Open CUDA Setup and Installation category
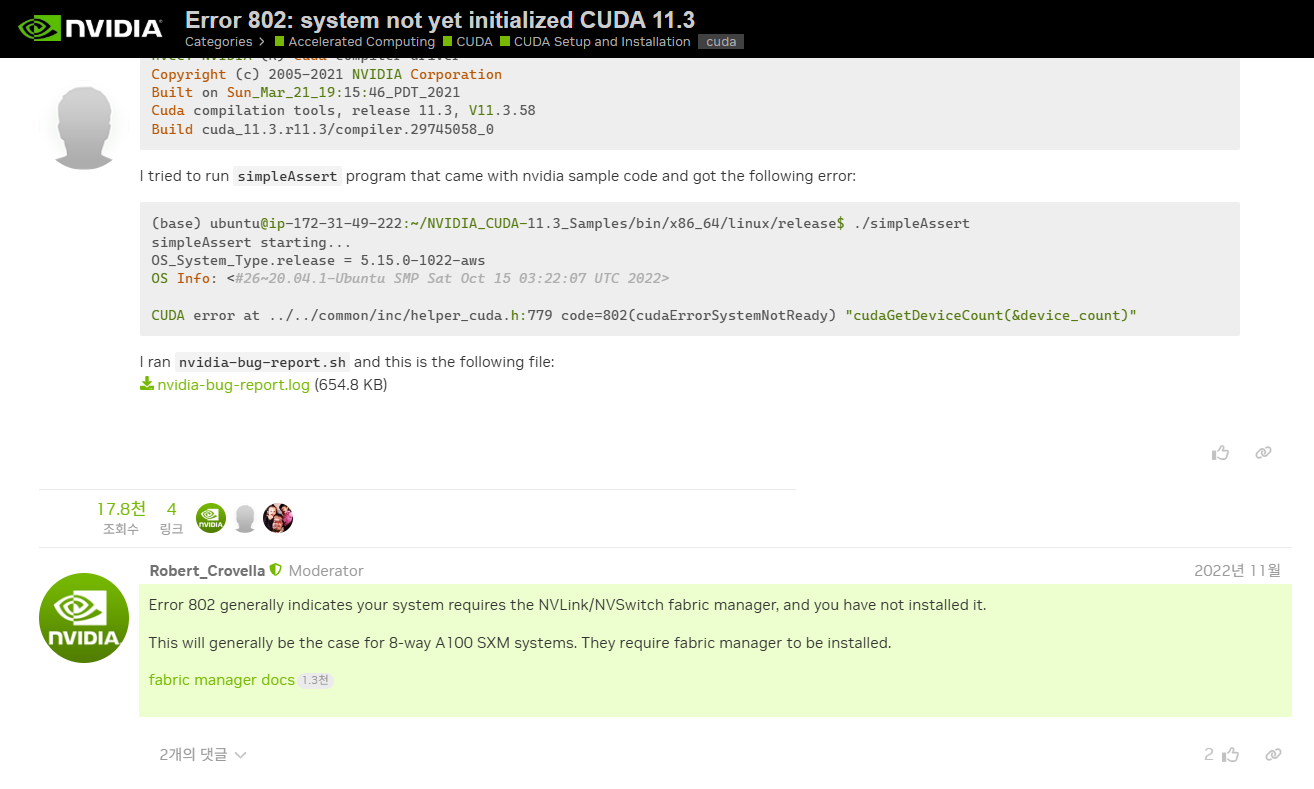 (x=595, y=42)
